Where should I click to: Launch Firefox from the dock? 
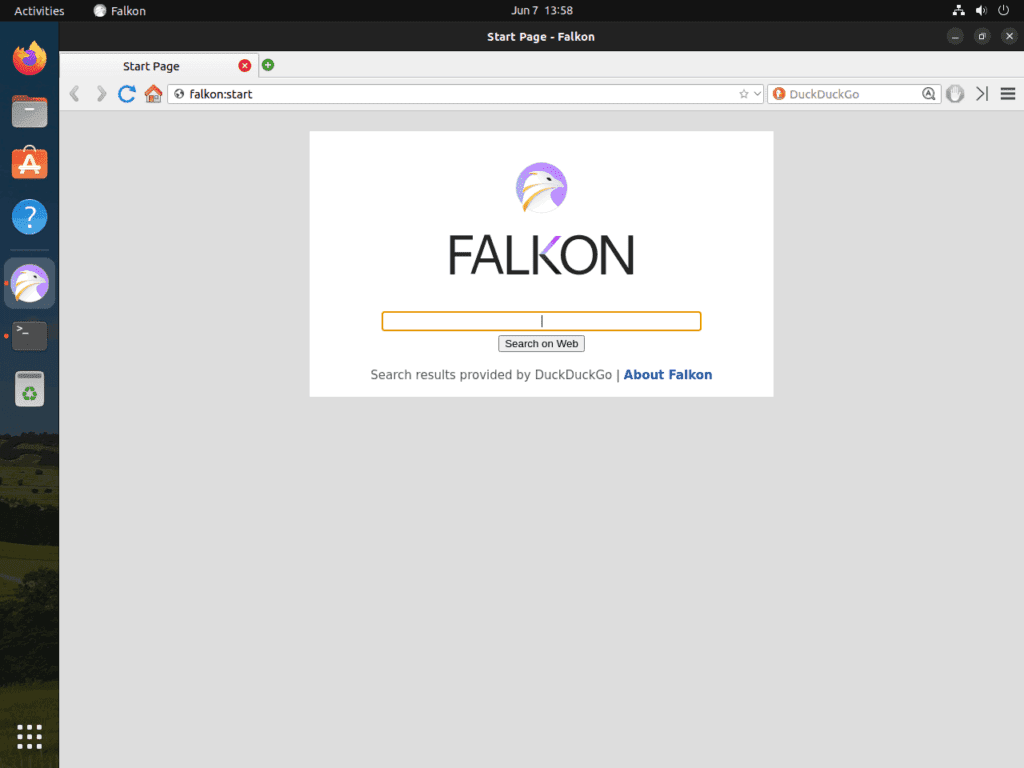[29, 58]
